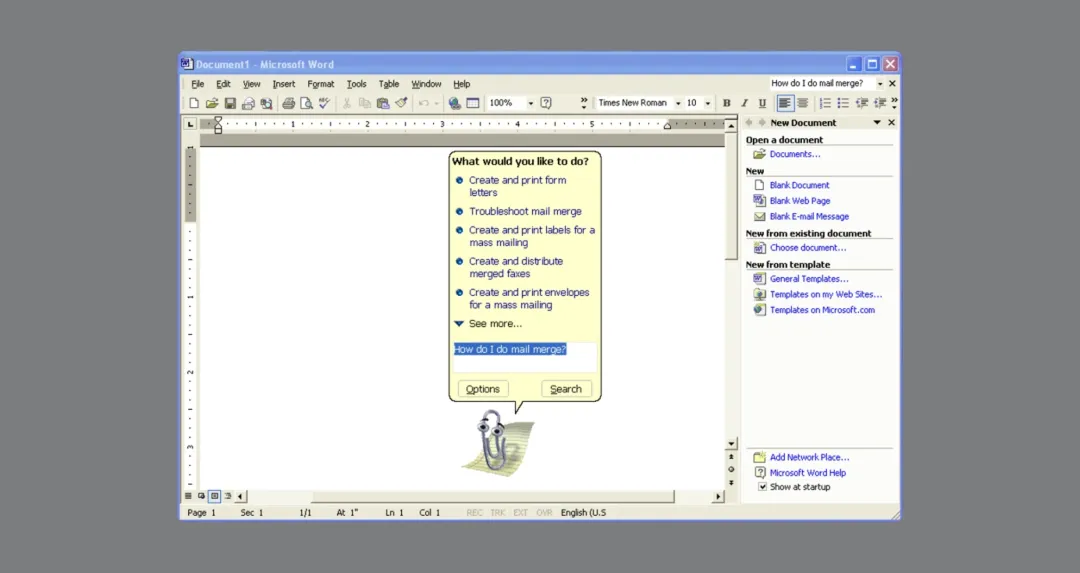The height and width of the screenshot is (573, 1080).
Task: Click the vertical scrollbar down arrow
Action: pos(731,444)
